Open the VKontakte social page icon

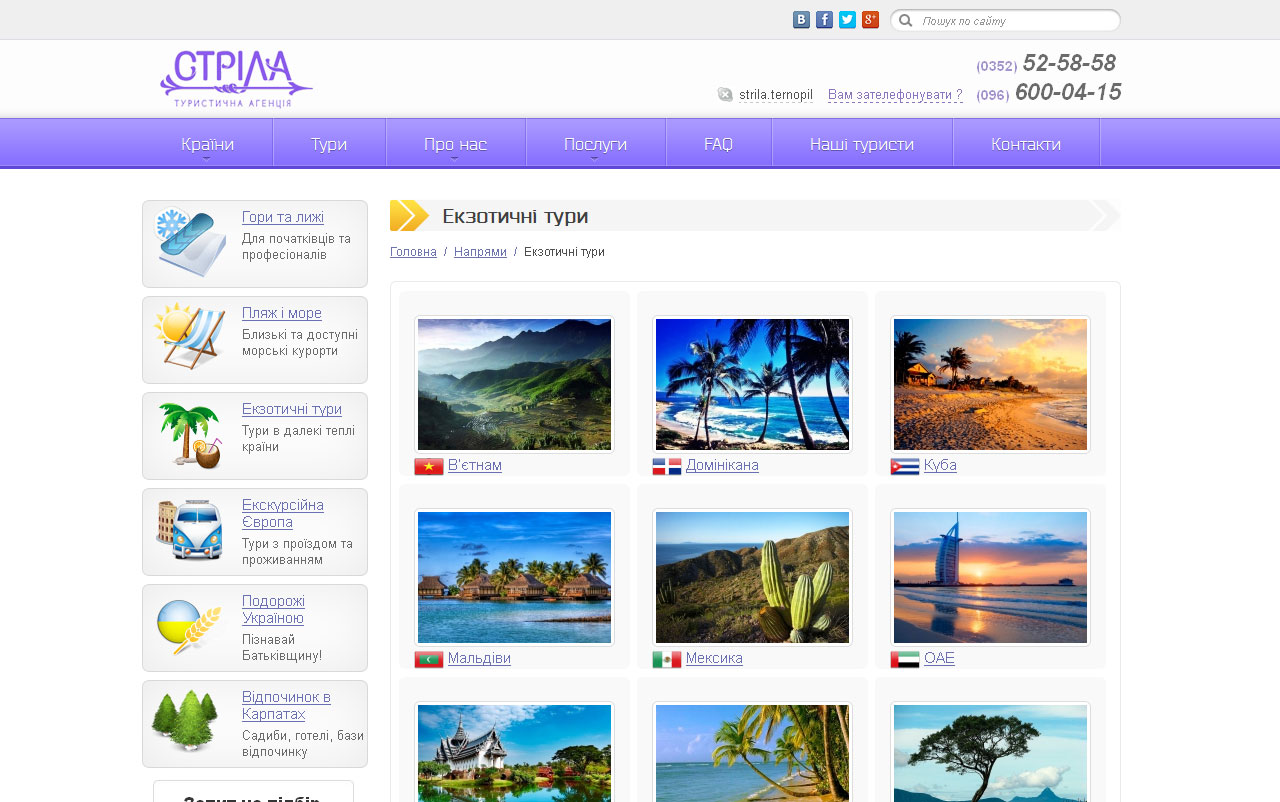pos(801,20)
